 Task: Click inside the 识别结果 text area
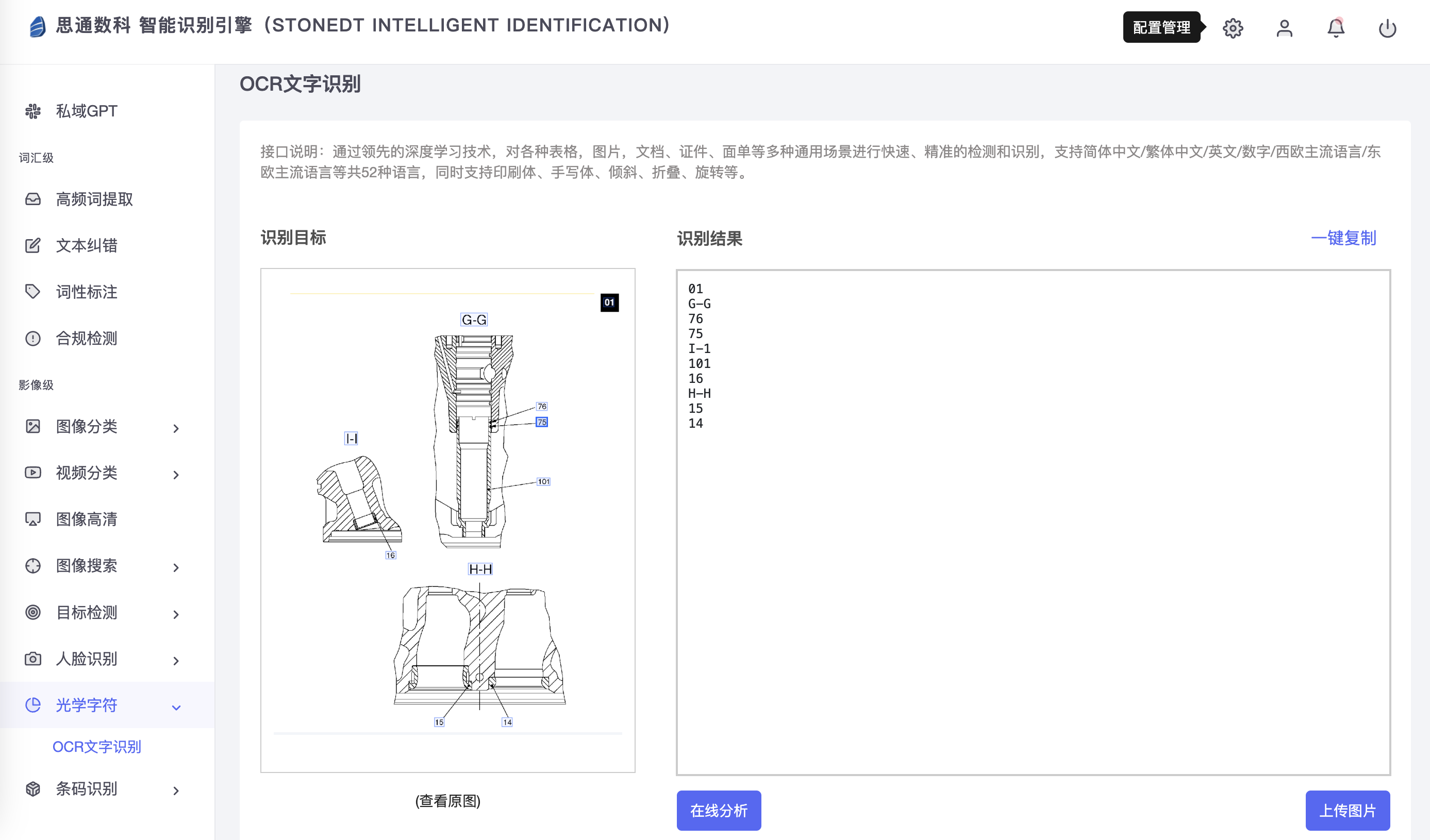pos(1033,567)
